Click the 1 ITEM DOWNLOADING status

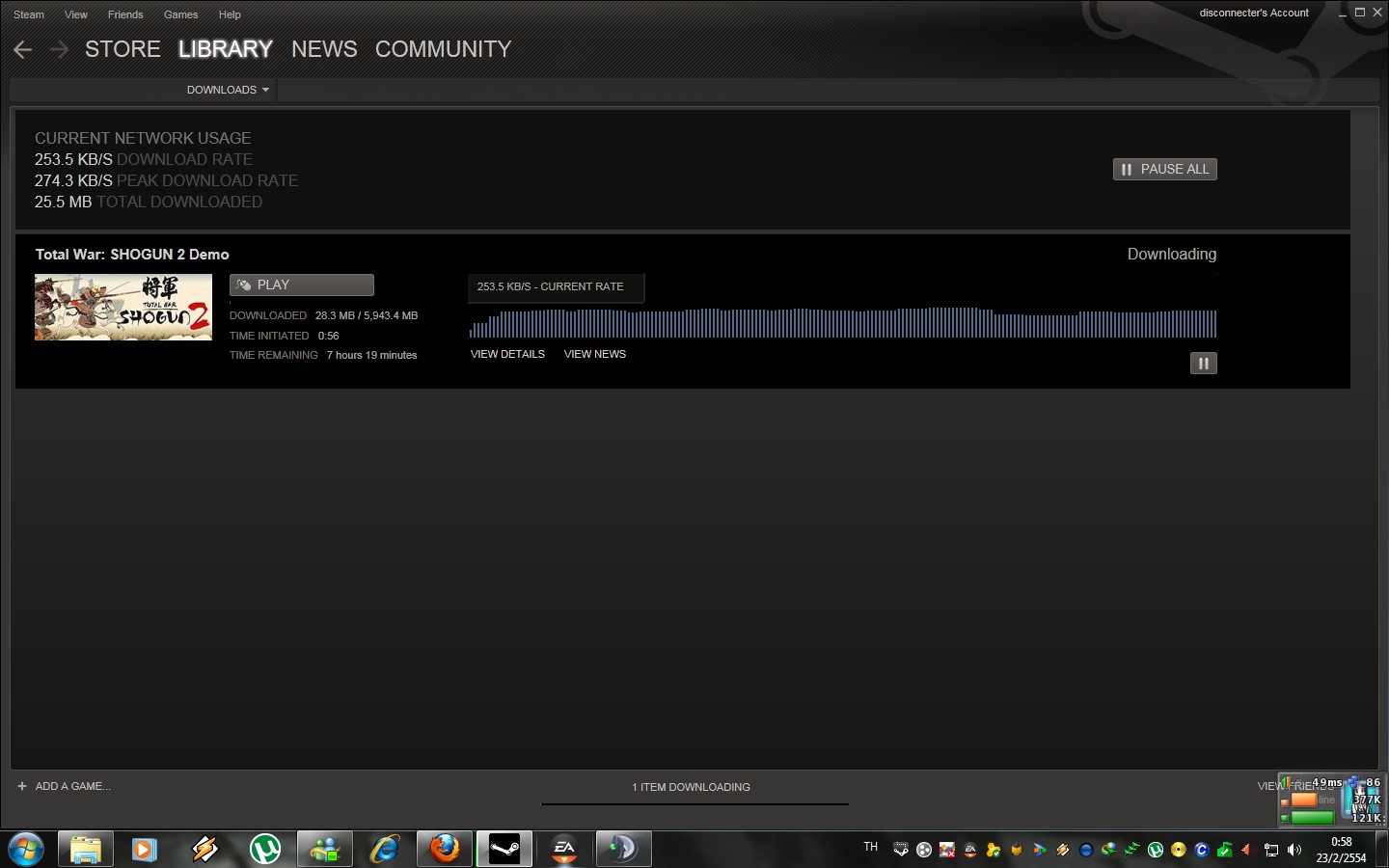[692, 787]
